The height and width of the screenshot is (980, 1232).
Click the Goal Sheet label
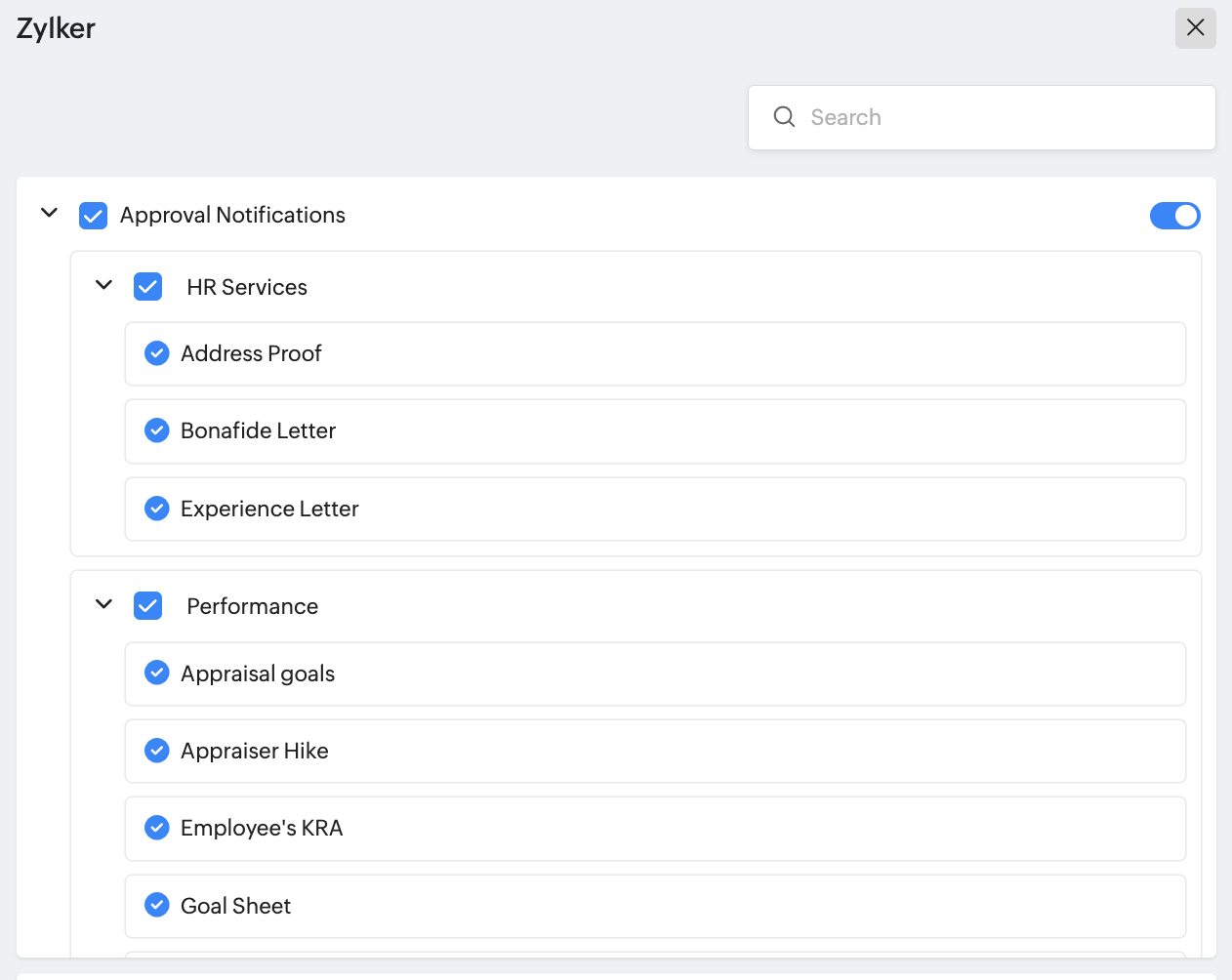tap(235, 906)
